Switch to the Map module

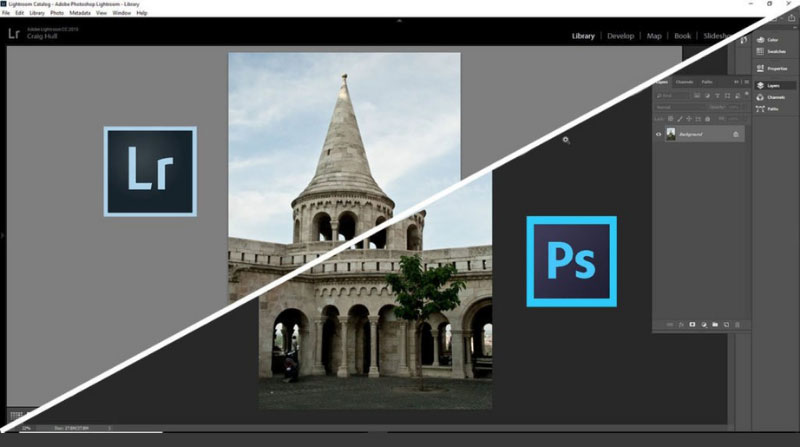coord(654,36)
